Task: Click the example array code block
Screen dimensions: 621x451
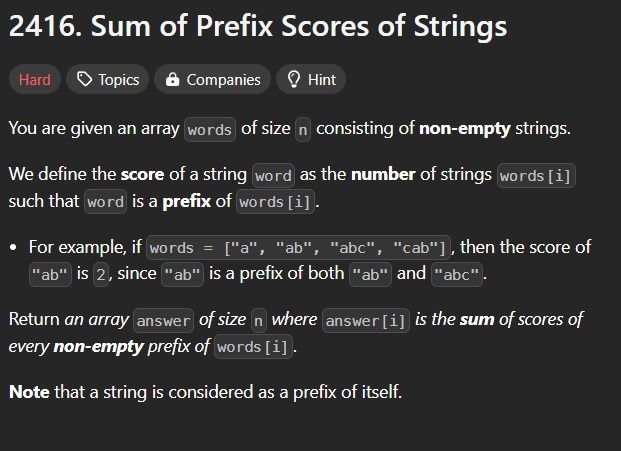Action: click(298, 248)
